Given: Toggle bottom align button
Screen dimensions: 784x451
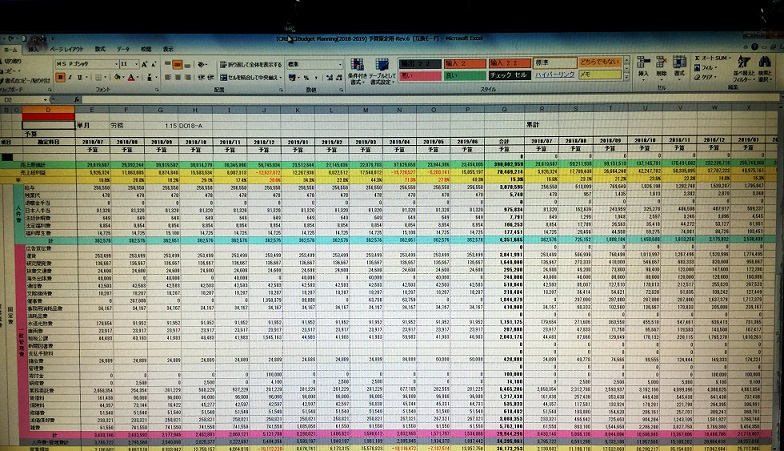Looking at the screenshot, I should 187,65.
